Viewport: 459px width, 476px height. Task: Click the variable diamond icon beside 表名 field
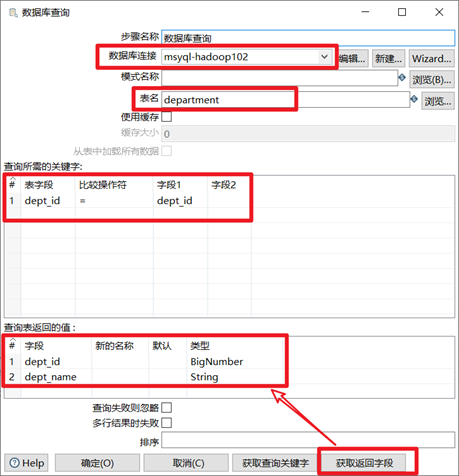pos(414,99)
